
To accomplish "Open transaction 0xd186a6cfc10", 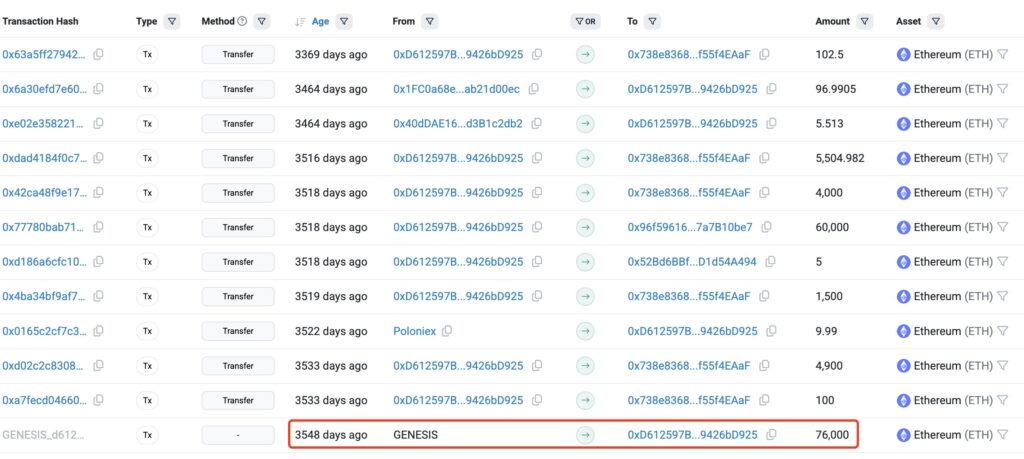I will coord(44,262).
